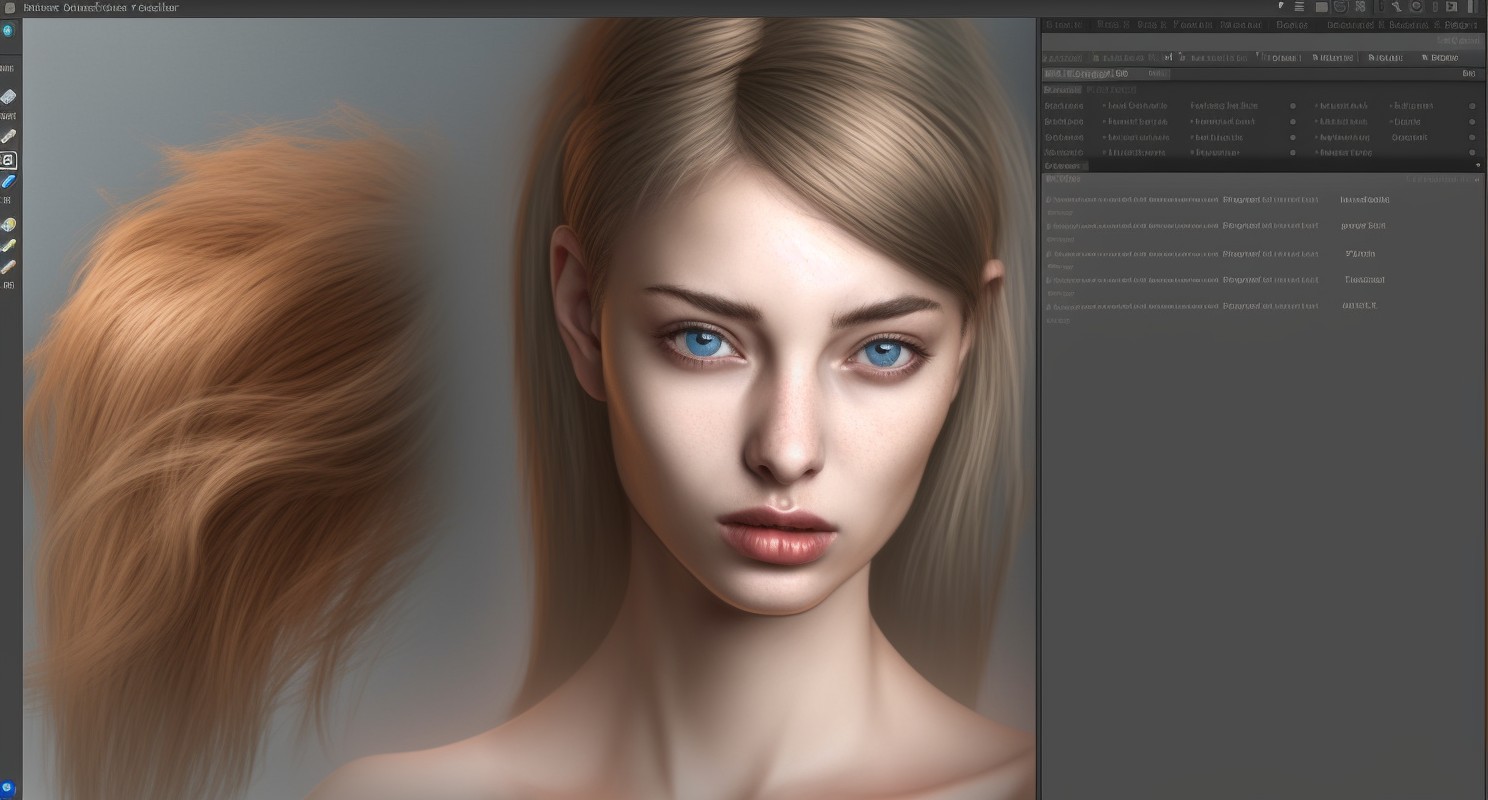Toggle the first row's far-right circle indicator

tap(1472, 106)
